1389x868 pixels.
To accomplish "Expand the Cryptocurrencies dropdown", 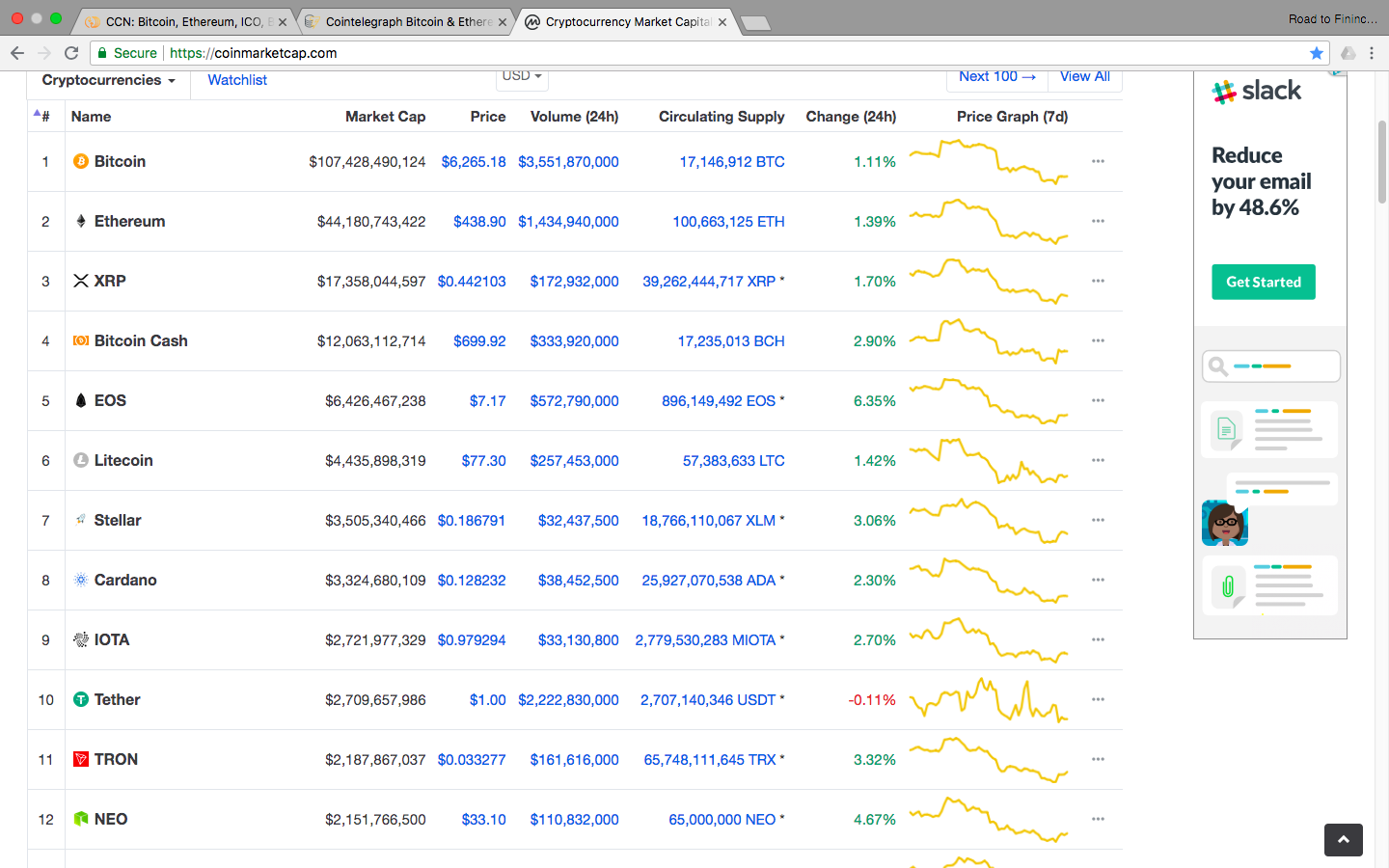I will pos(108,80).
